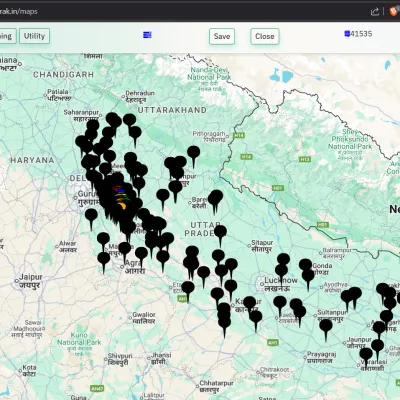400x400 pixels.
Task: Click the Prayagraj city label
Action: 321,357
